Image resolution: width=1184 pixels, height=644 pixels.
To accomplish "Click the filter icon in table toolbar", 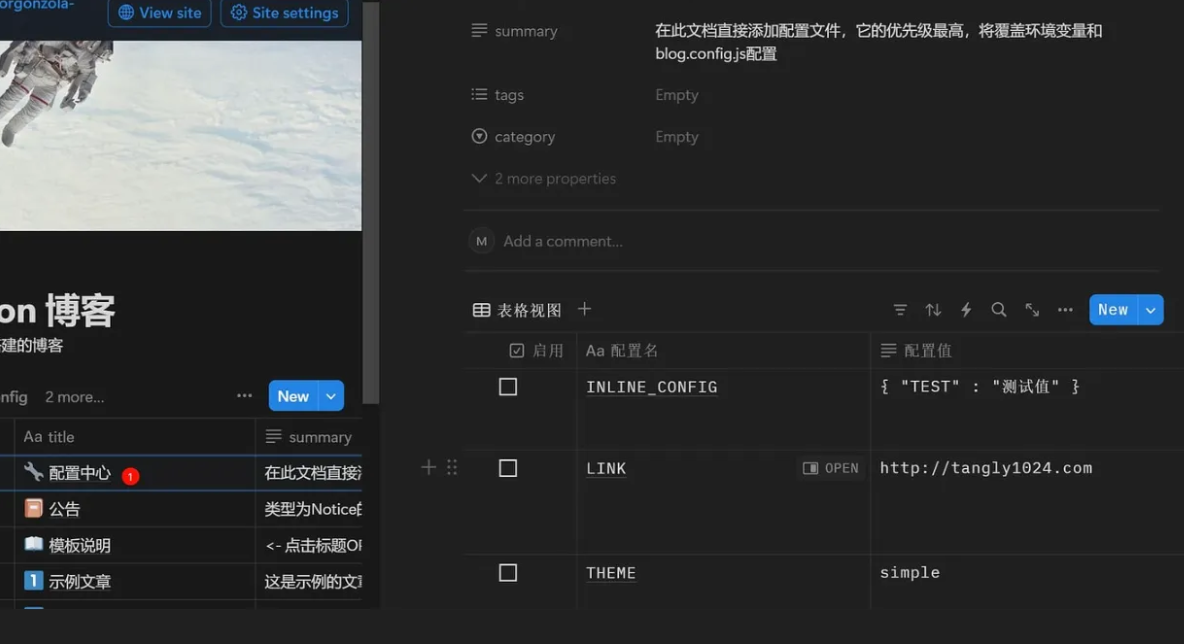I will pyautogui.click(x=900, y=310).
